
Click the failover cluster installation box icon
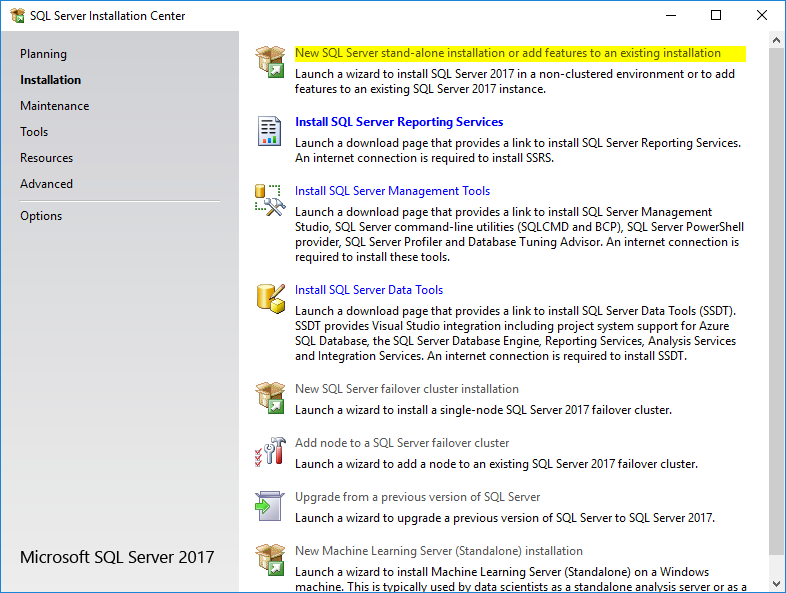270,398
